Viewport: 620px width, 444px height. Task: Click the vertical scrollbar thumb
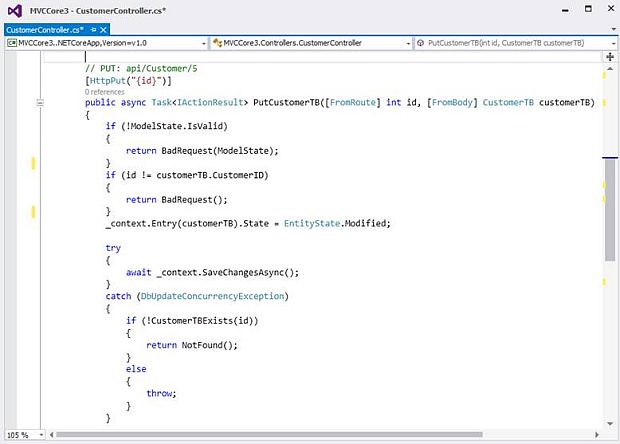pyautogui.click(x=610, y=210)
